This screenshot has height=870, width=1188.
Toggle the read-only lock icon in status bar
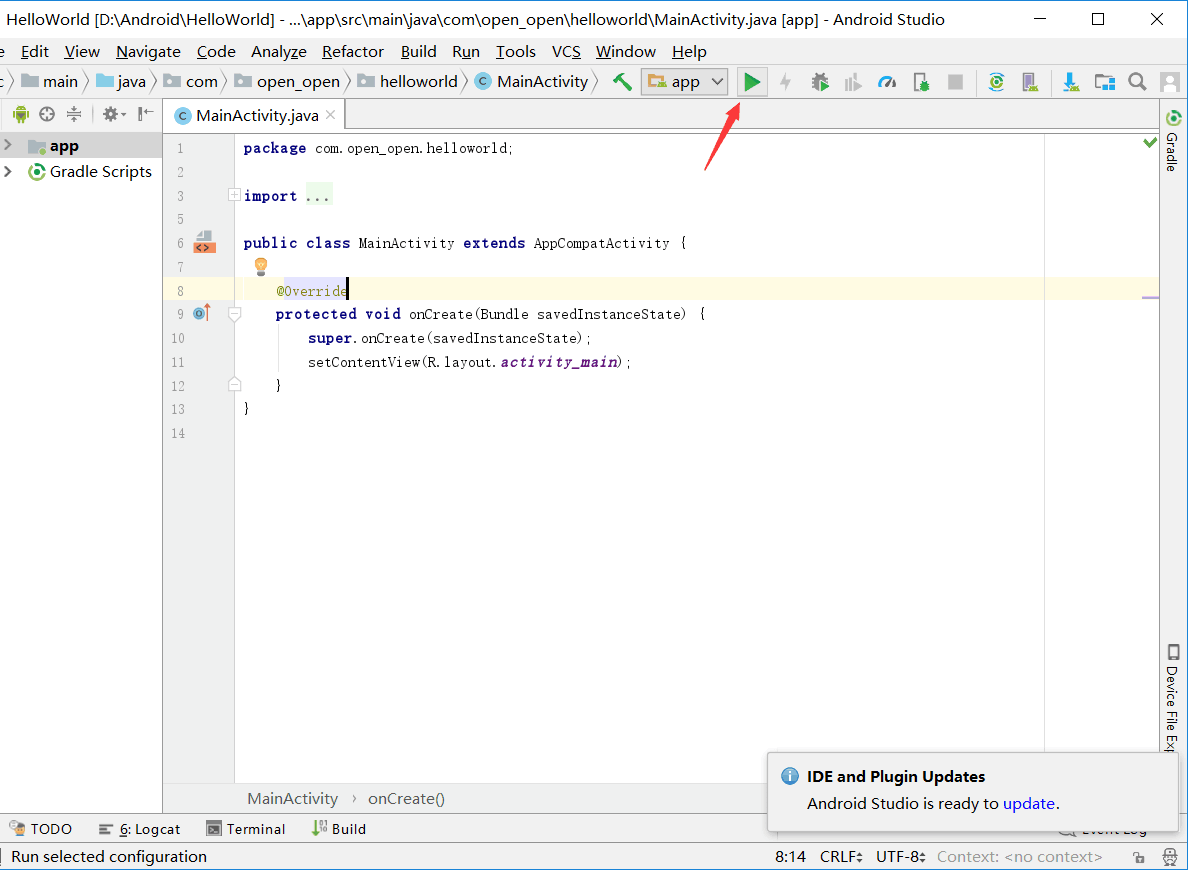tap(1139, 857)
